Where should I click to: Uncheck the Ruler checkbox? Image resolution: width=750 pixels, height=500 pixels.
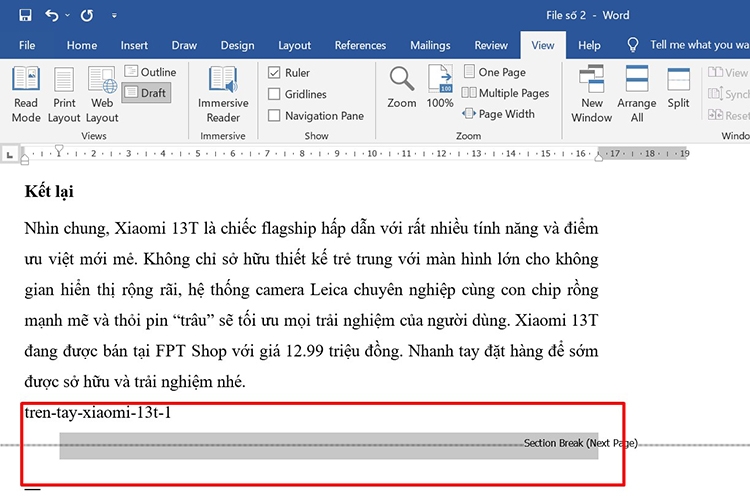[274, 73]
